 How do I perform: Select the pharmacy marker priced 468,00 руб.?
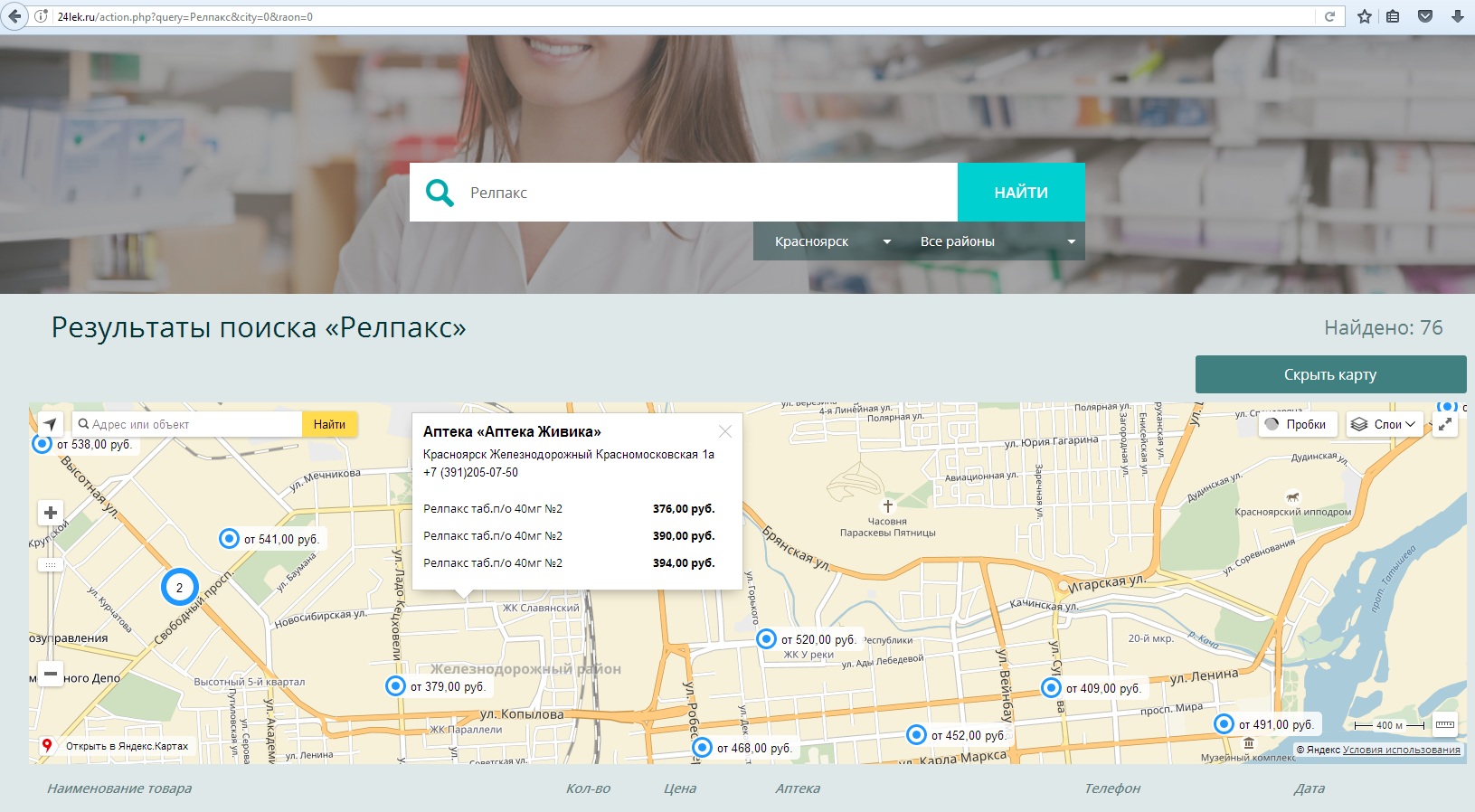pyautogui.click(x=702, y=748)
